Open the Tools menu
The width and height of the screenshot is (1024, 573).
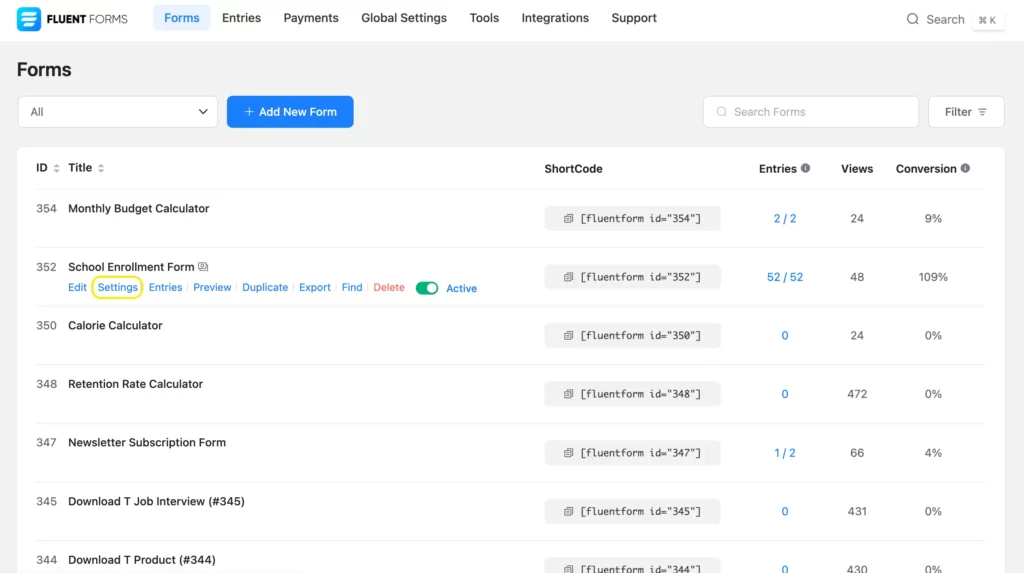coord(484,18)
